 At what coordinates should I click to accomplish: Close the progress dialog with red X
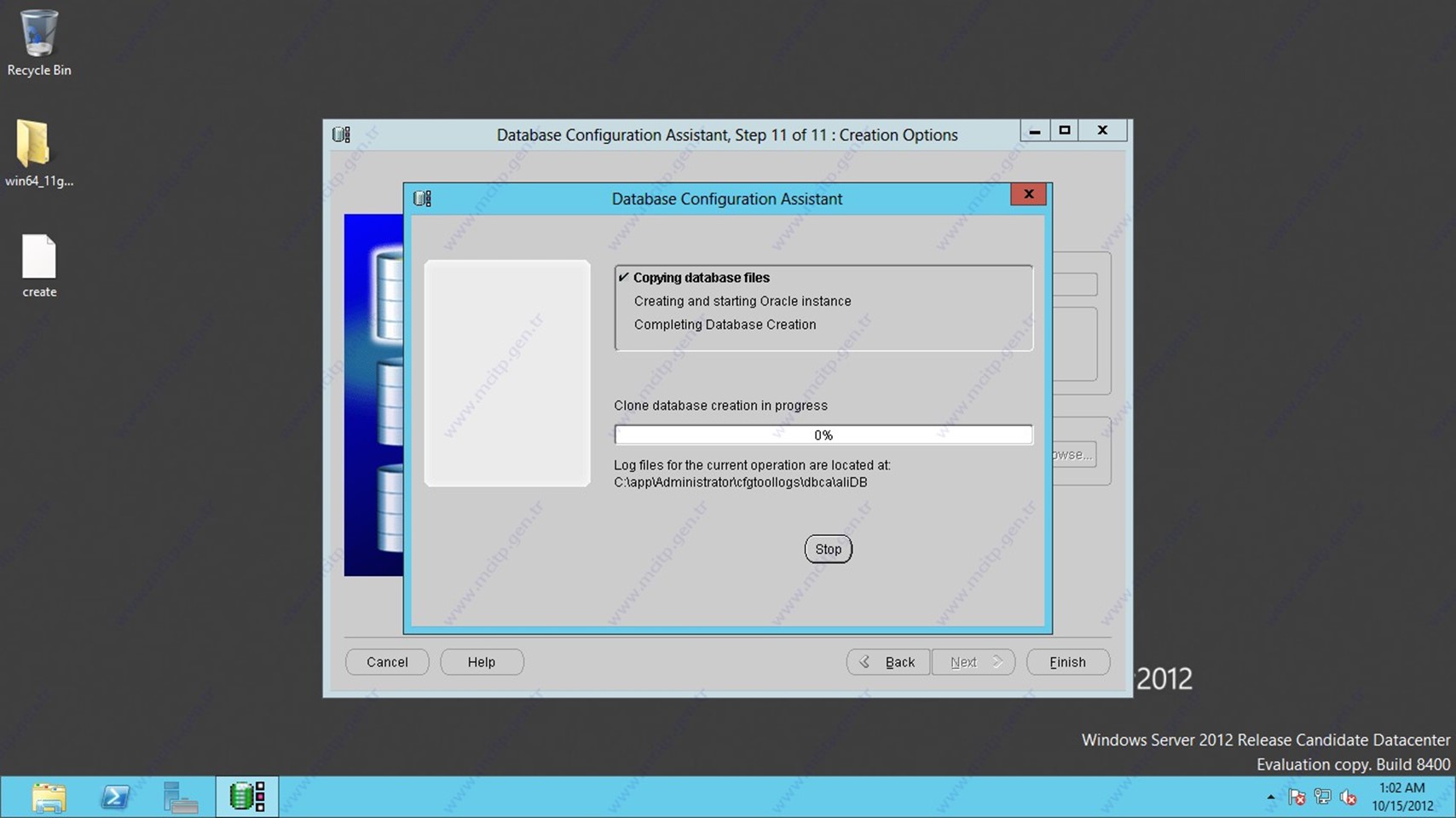coord(1028,194)
